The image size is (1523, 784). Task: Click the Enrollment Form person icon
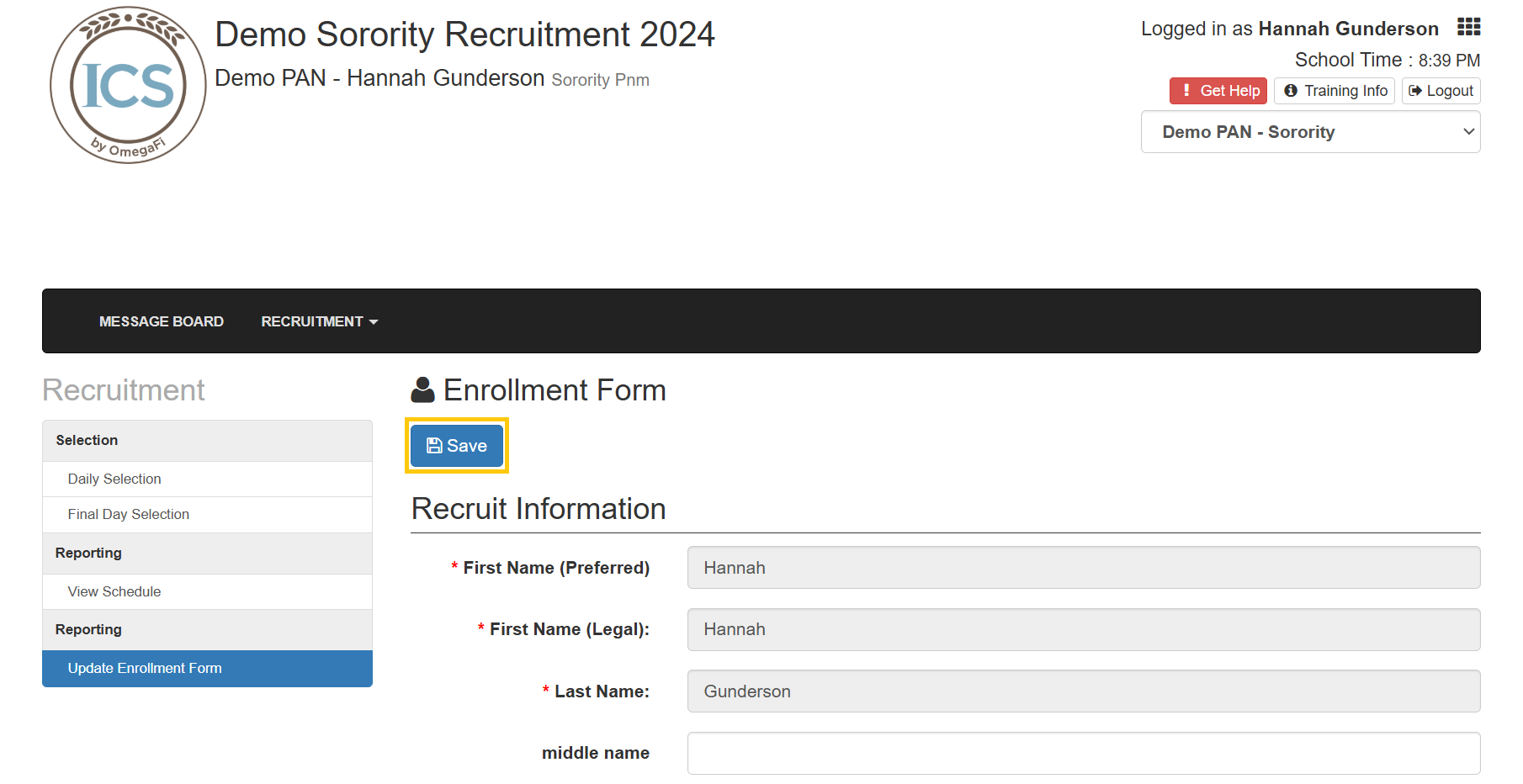(422, 390)
